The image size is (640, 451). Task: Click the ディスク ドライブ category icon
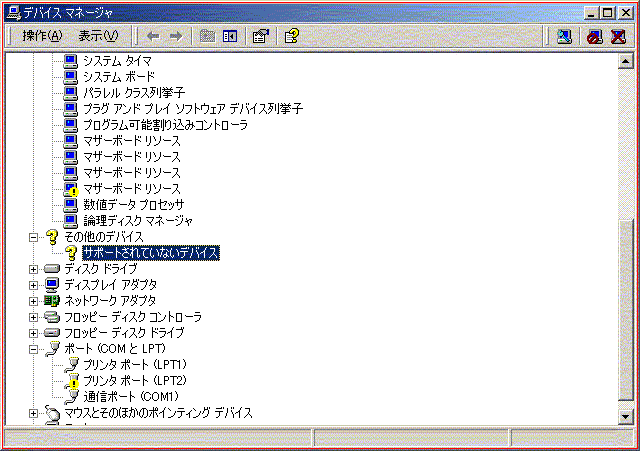click(52, 269)
